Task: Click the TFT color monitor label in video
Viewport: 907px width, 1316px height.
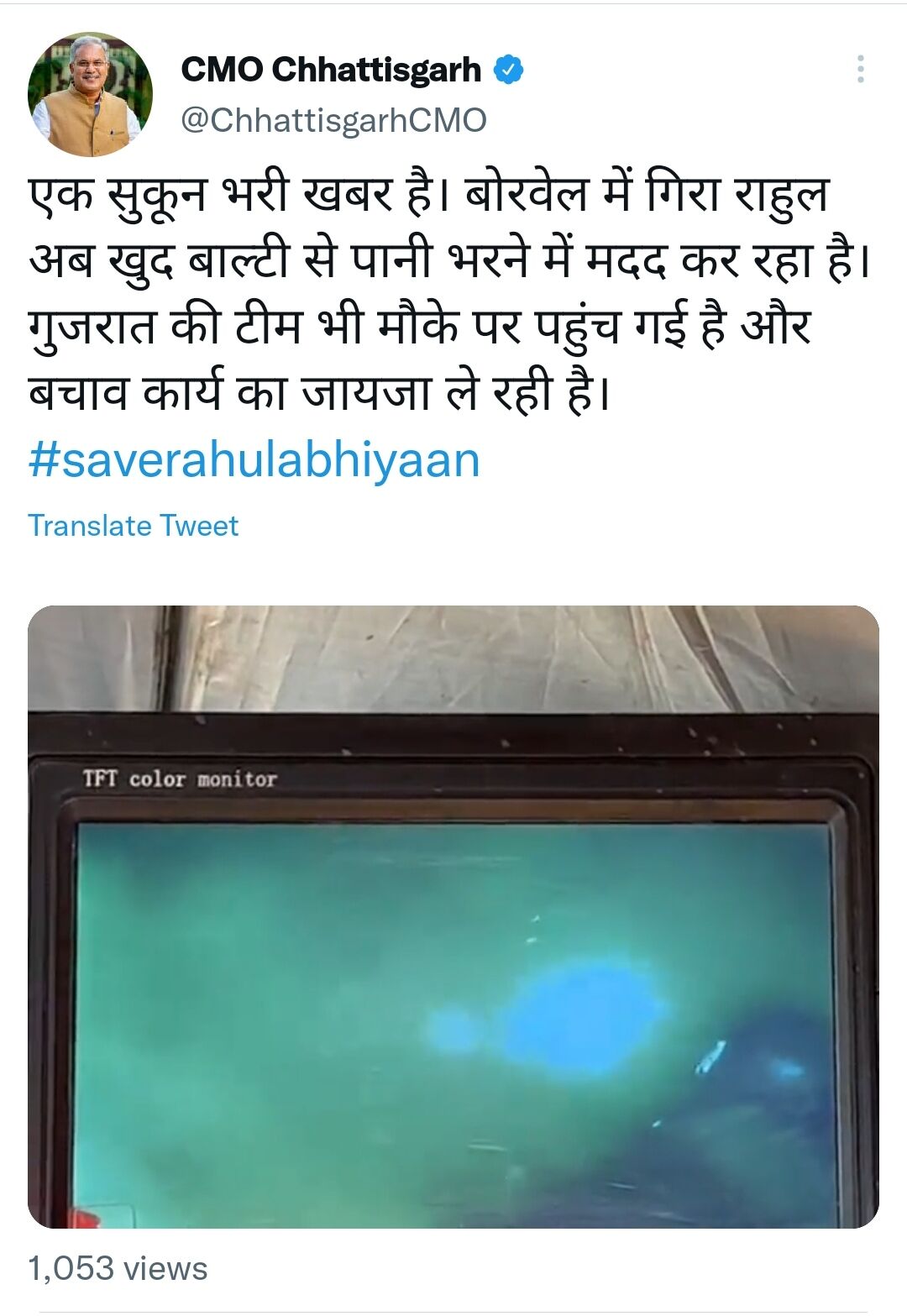Action: (x=180, y=779)
